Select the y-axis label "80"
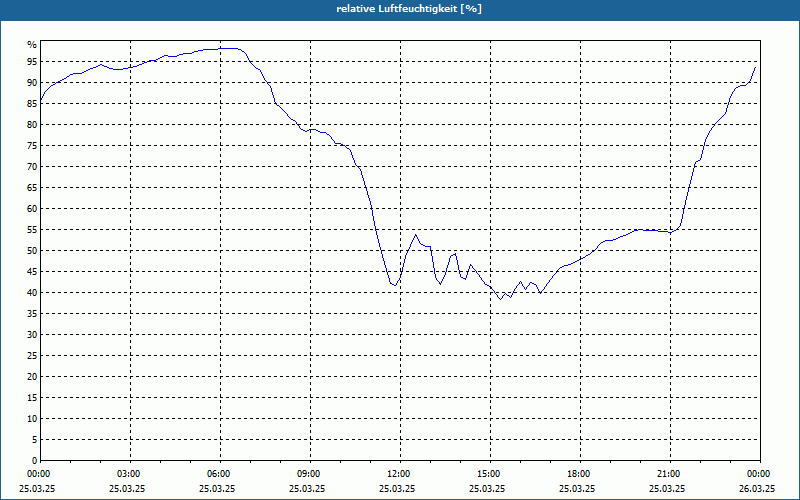The width and height of the screenshot is (800, 500). click(32, 124)
